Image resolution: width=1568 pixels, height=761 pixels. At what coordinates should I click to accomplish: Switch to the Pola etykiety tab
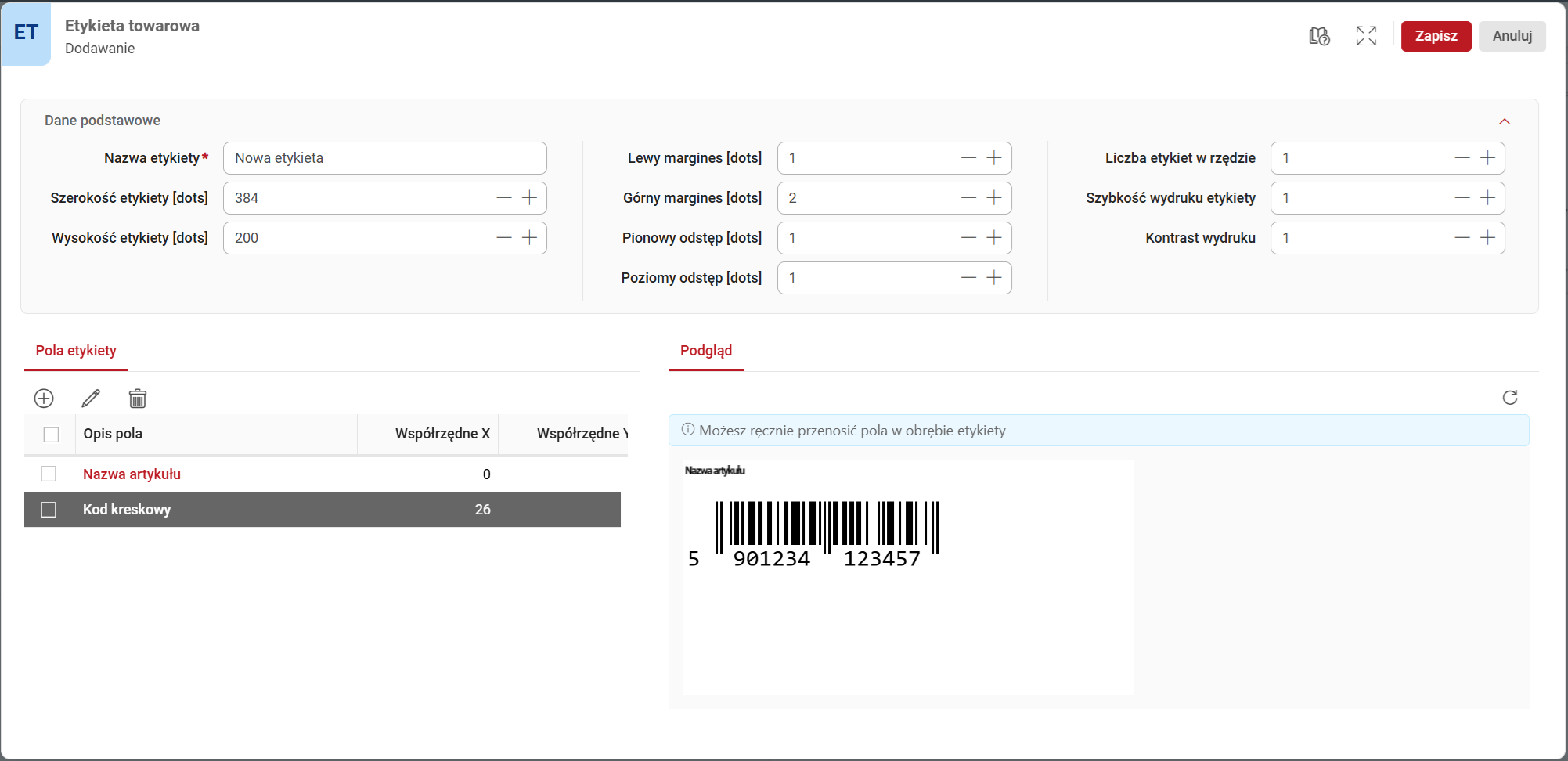tap(76, 351)
